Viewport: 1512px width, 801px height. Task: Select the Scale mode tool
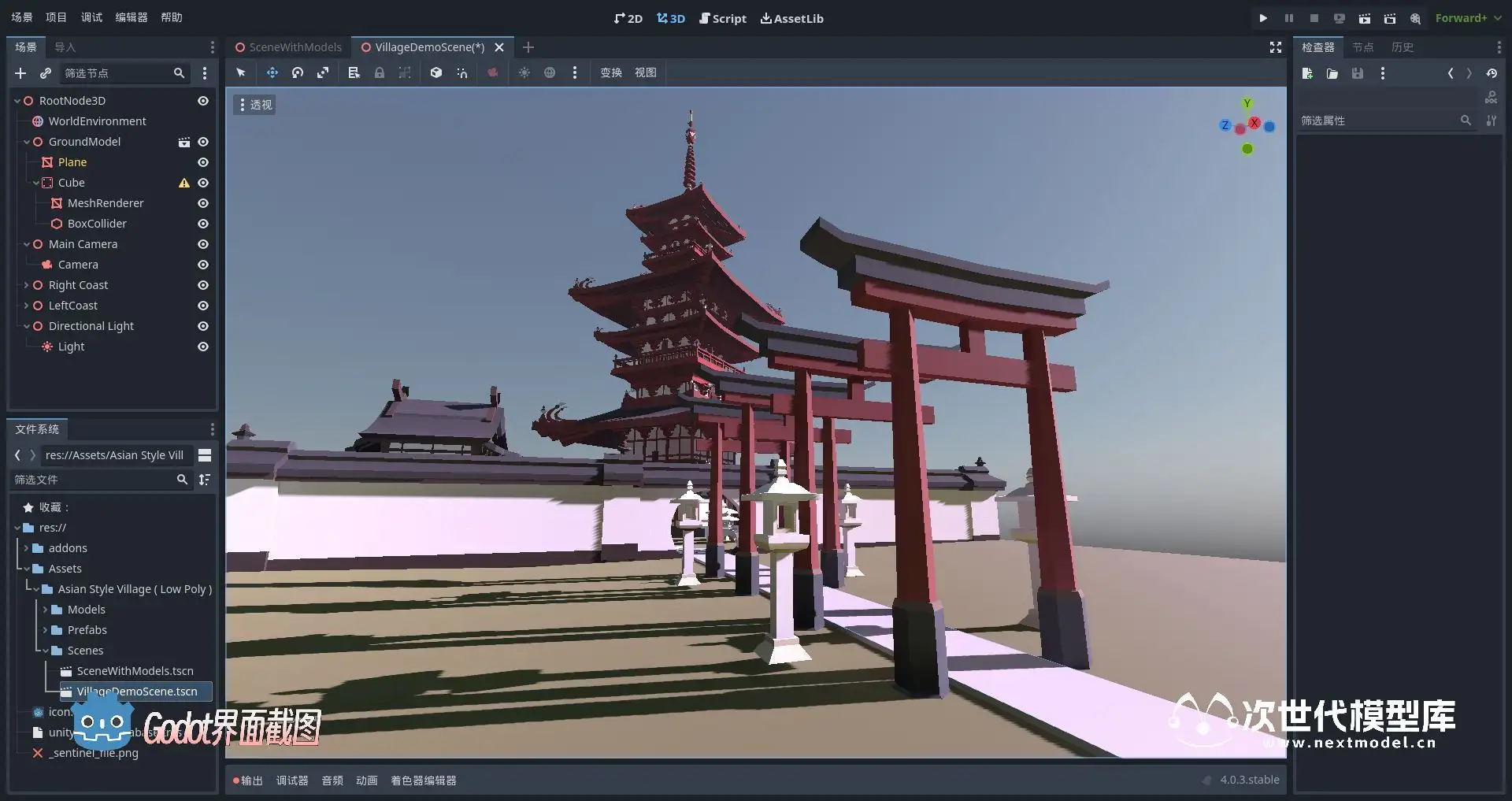click(x=323, y=72)
